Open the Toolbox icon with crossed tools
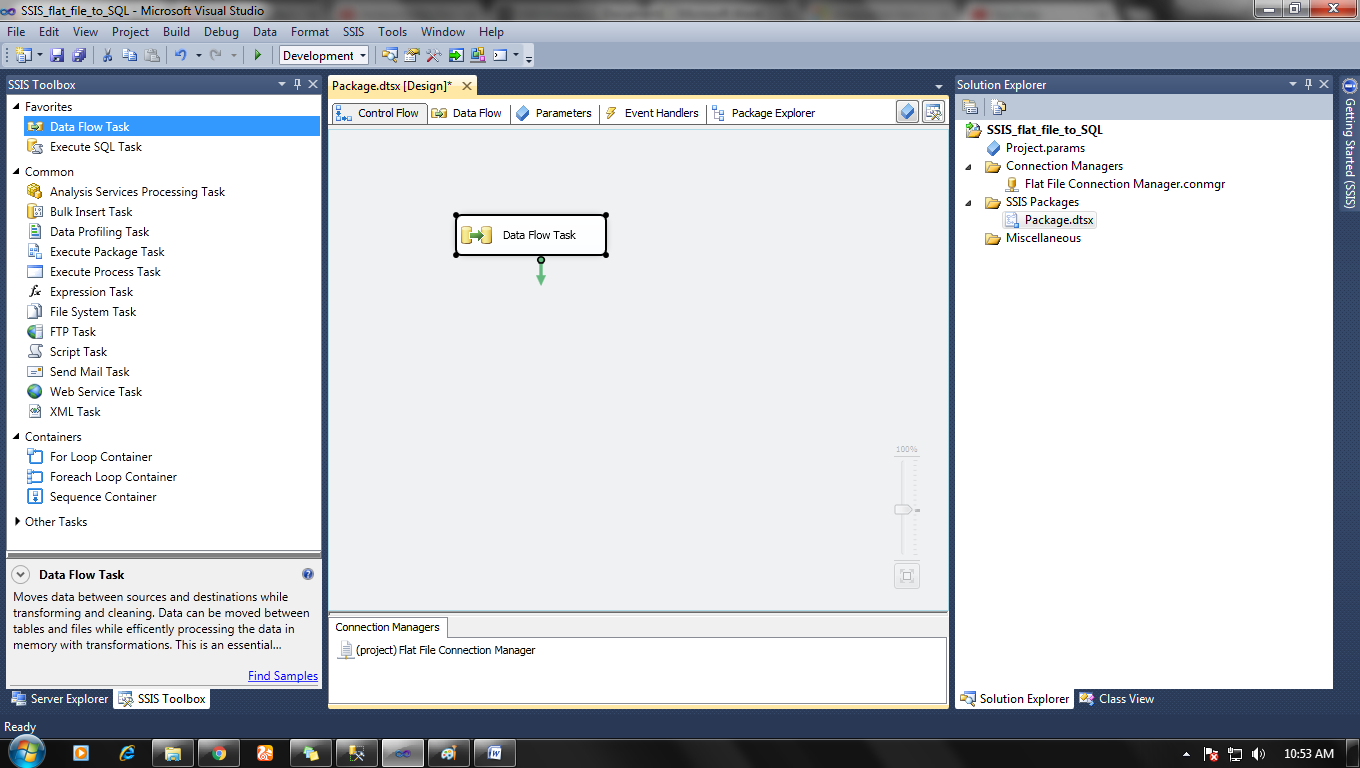The height and width of the screenshot is (768, 1360). 433,55
